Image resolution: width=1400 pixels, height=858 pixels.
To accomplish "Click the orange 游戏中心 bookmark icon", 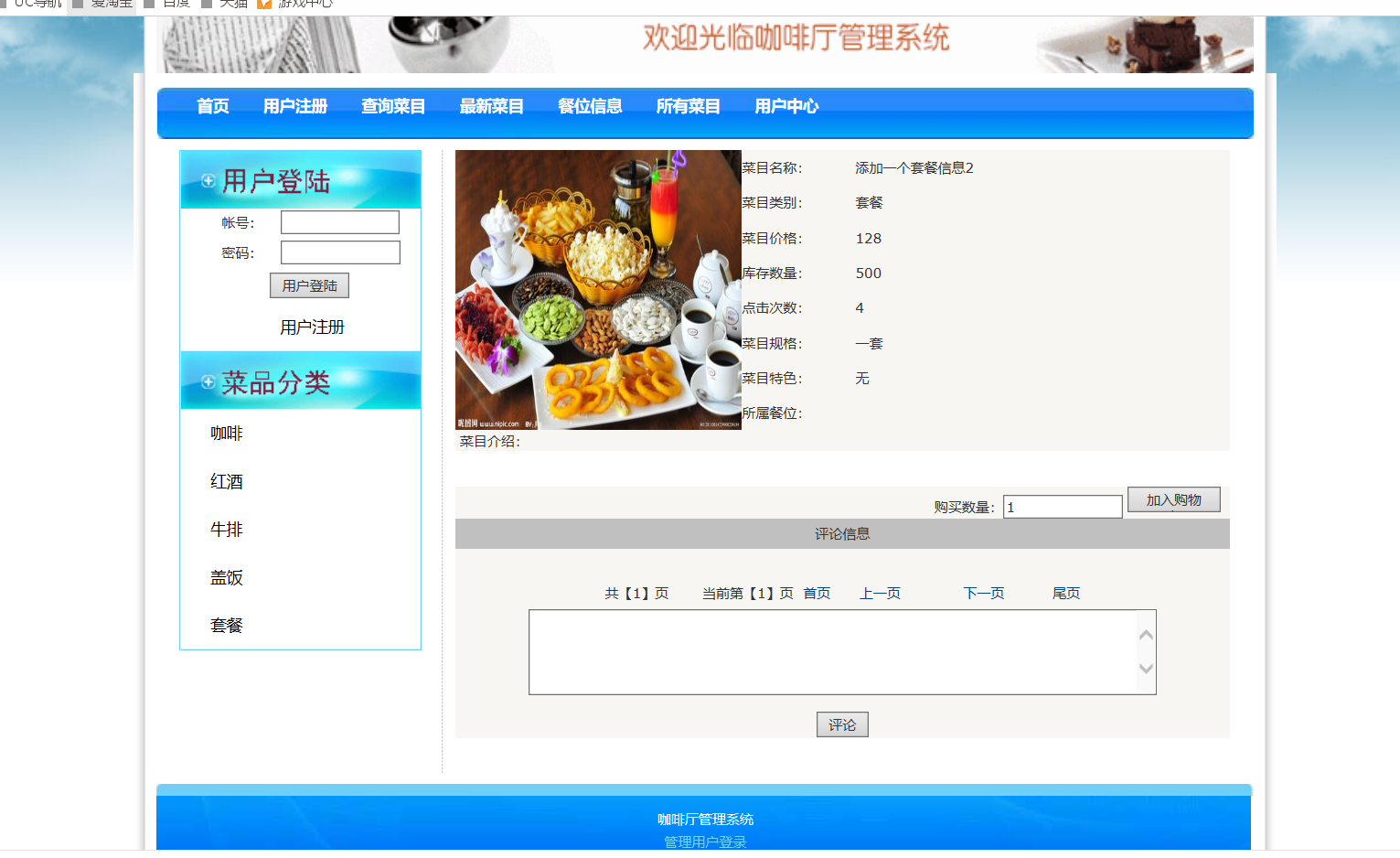I will (x=264, y=4).
